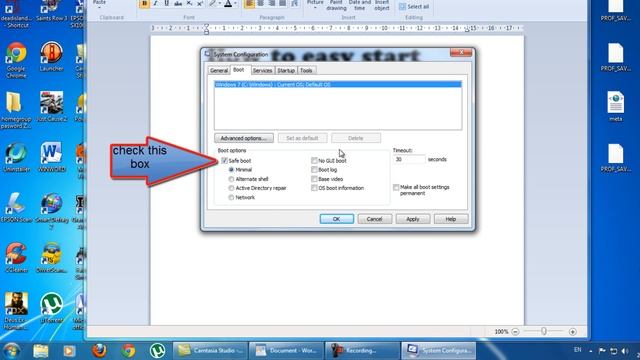The height and width of the screenshot is (360, 640).
Task: Switch to Camtasia Studio taskbar window
Action: click(210, 351)
